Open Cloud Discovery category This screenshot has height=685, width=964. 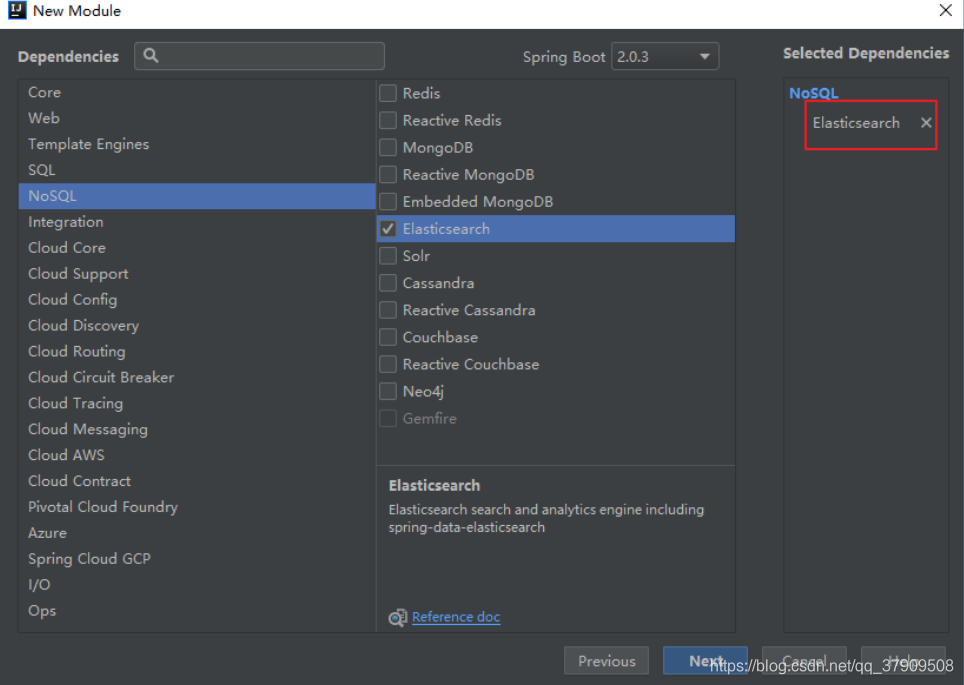197,325
